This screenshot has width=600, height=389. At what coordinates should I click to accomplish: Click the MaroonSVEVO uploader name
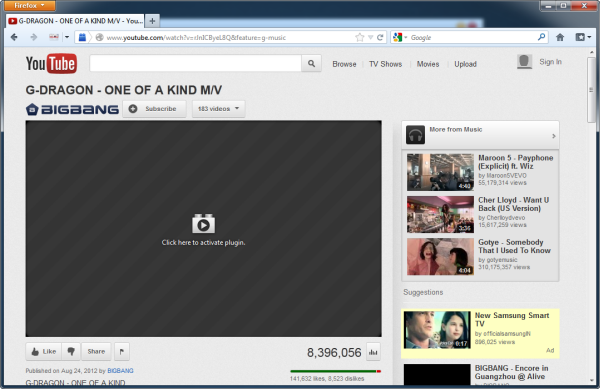tap(506, 176)
